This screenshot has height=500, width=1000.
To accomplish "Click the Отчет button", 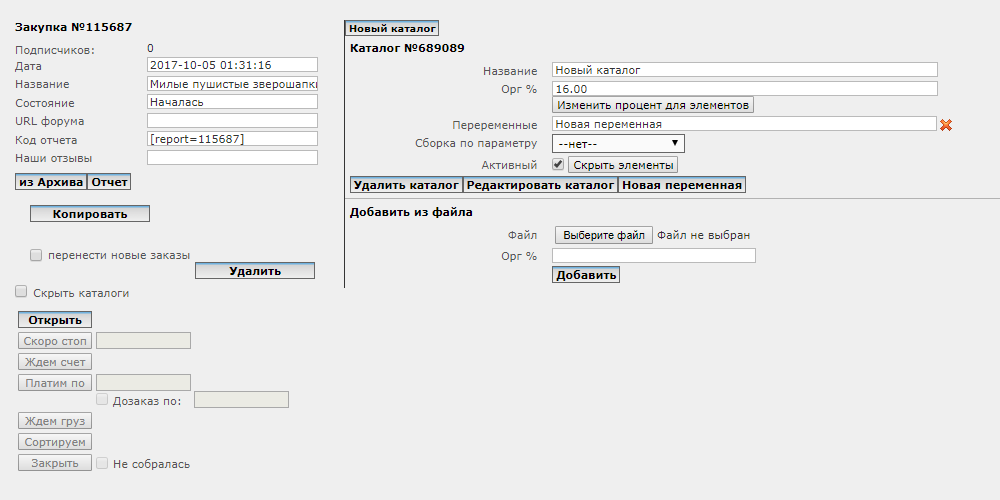I will tap(108, 182).
